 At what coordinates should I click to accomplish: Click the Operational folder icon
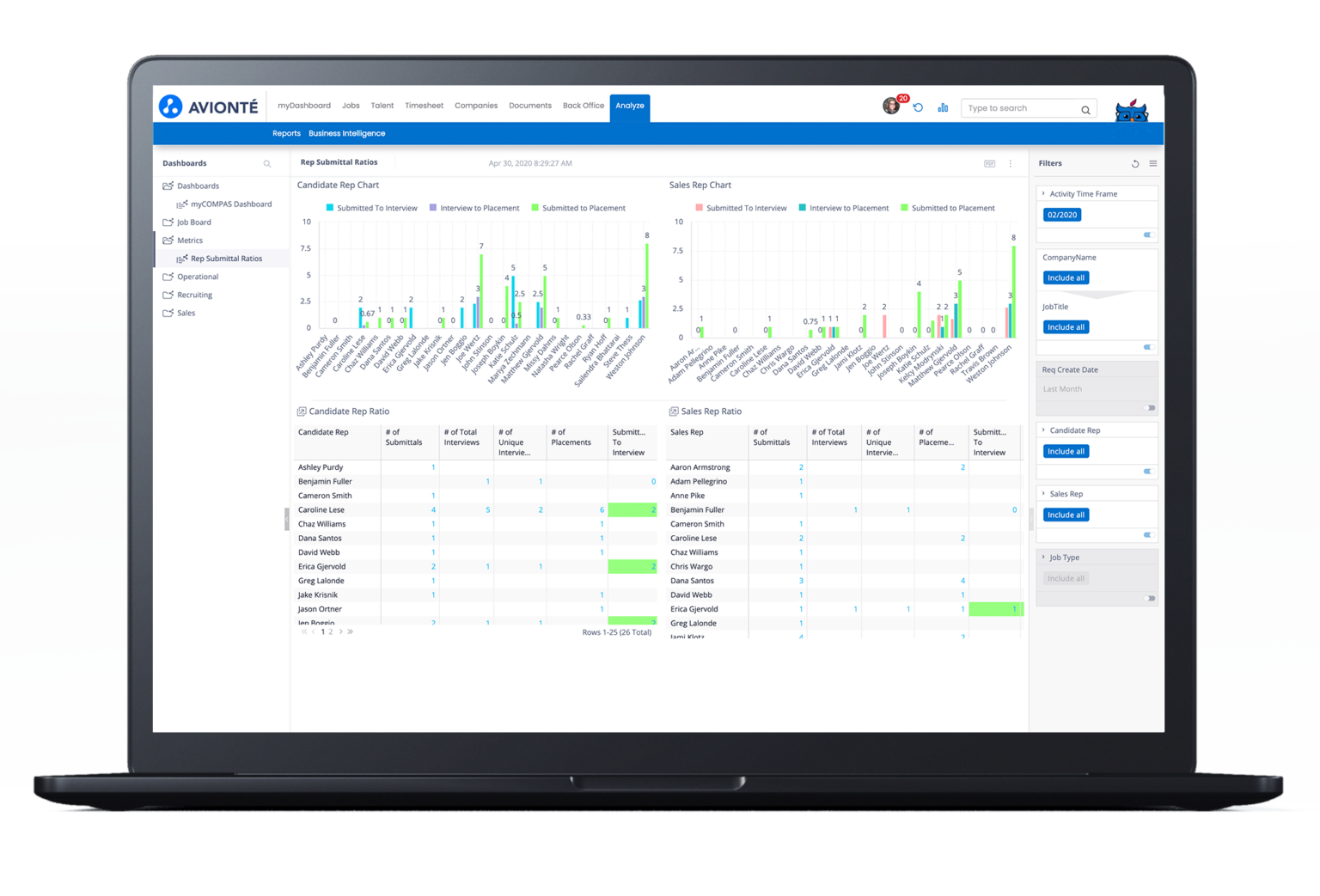click(168, 277)
